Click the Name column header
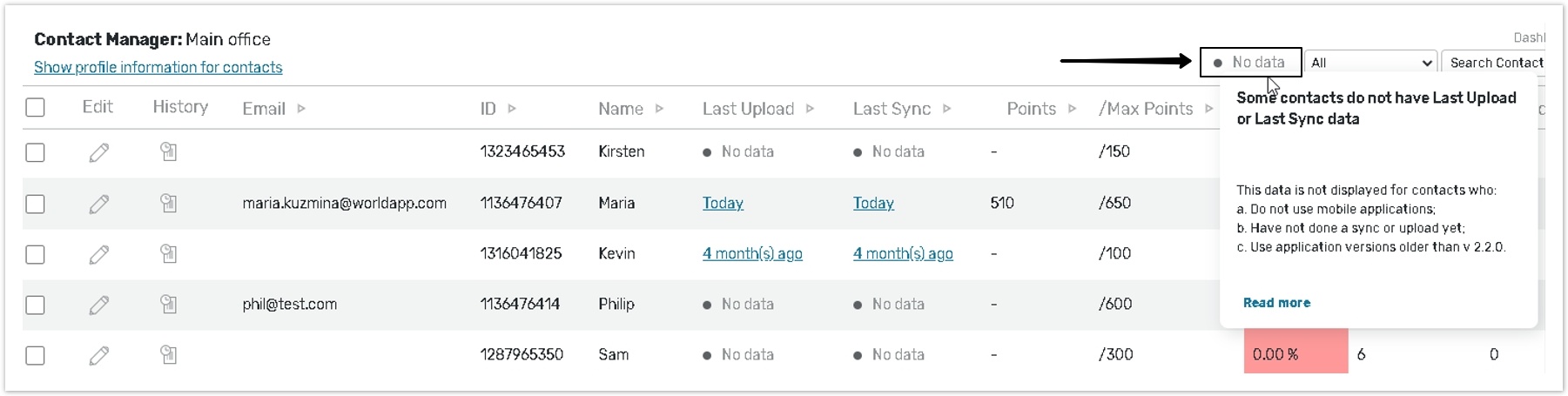1568x396 pixels. point(621,109)
